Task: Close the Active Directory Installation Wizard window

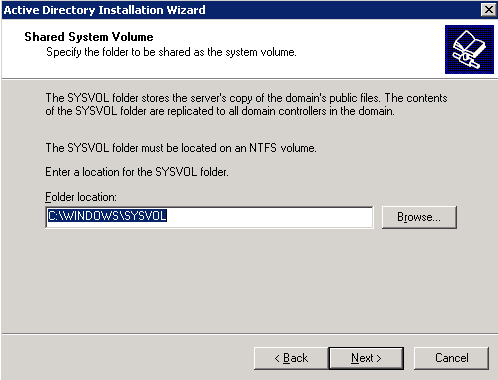Action: (x=489, y=10)
